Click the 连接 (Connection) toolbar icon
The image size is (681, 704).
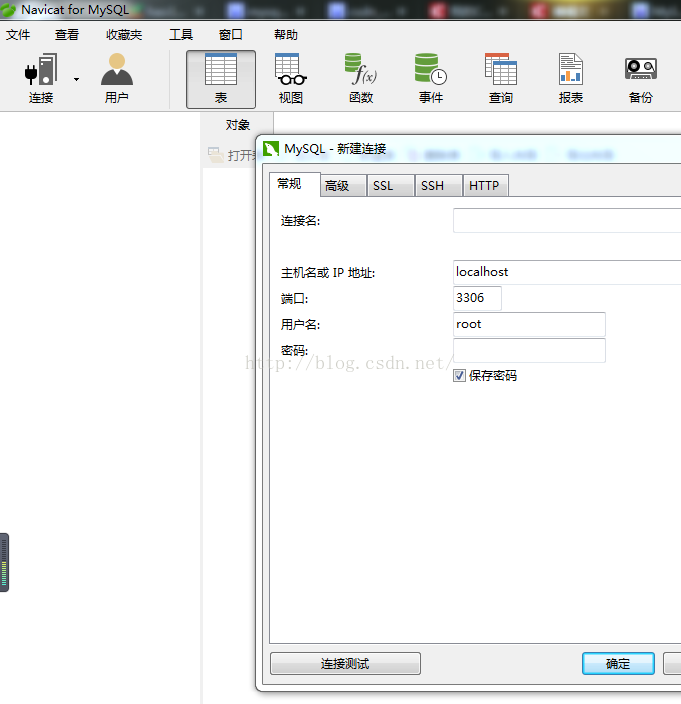[x=41, y=79]
